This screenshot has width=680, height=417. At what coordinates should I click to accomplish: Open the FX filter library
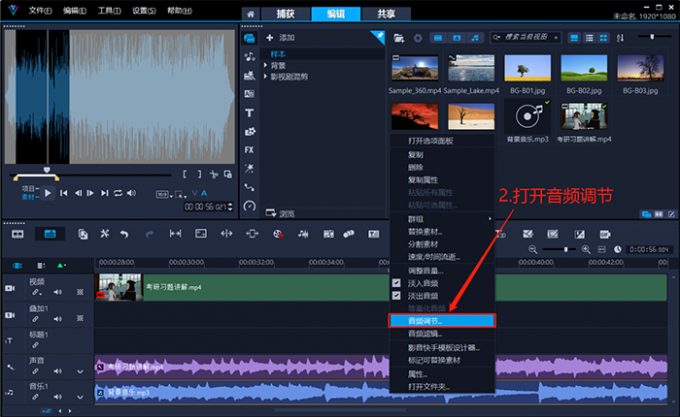(x=249, y=149)
